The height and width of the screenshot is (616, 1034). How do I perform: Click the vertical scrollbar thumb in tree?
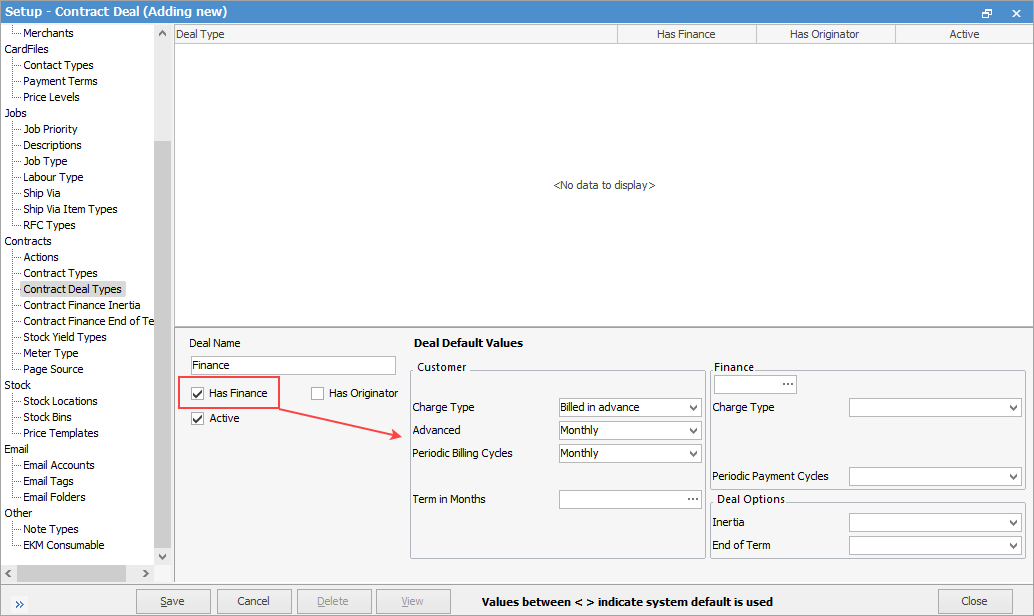(x=162, y=344)
